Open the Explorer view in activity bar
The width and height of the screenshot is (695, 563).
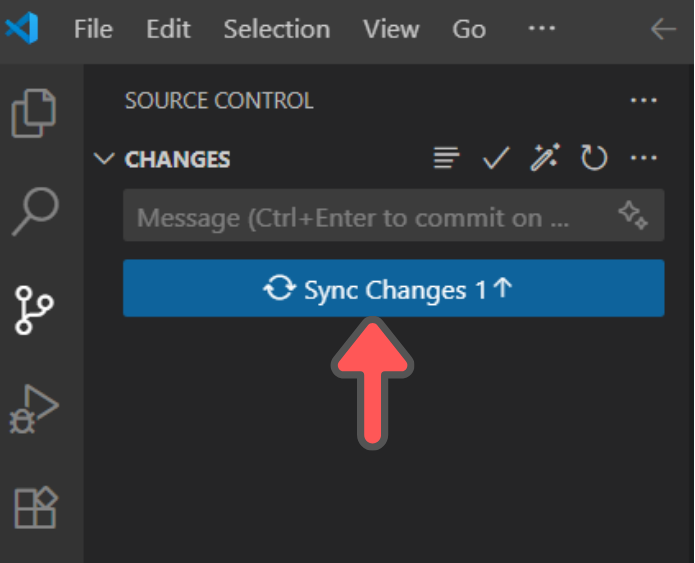pyautogui.click(x=34, y=113)
